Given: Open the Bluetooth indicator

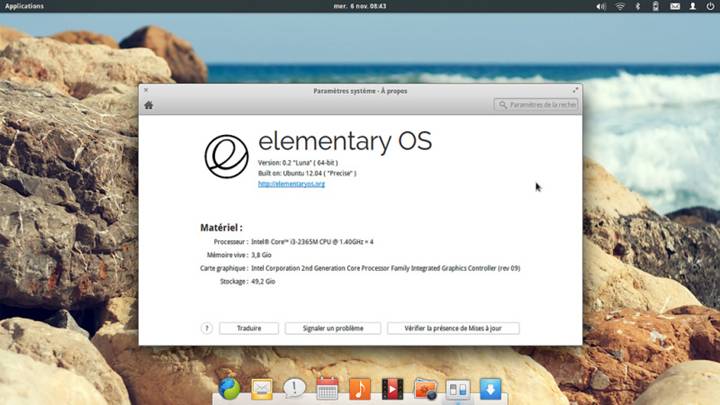Looking at the screenshot, I should coord(637,6).
